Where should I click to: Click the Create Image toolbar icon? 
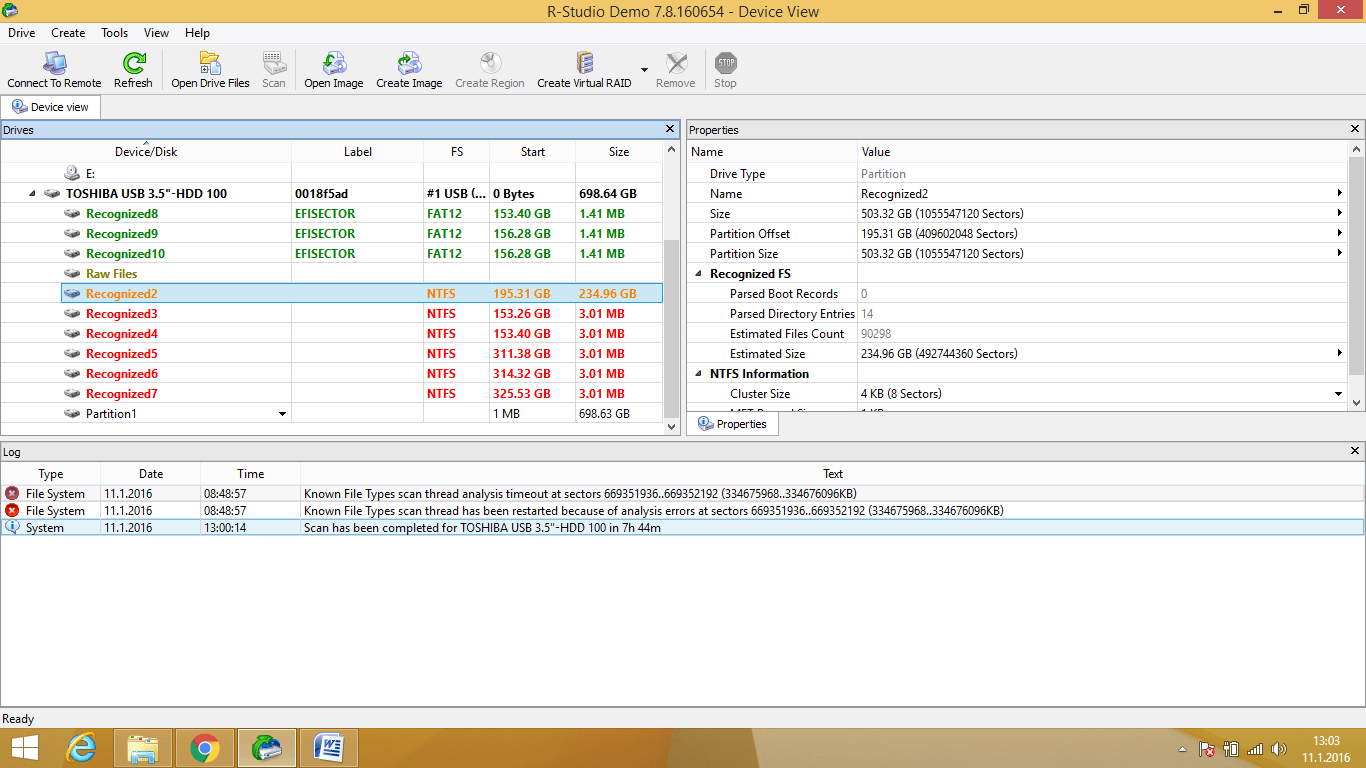[x=409, y=63]
